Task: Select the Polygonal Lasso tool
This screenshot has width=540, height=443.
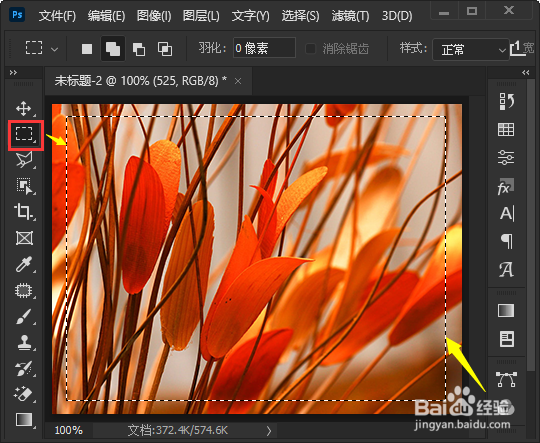Action: 24,160
